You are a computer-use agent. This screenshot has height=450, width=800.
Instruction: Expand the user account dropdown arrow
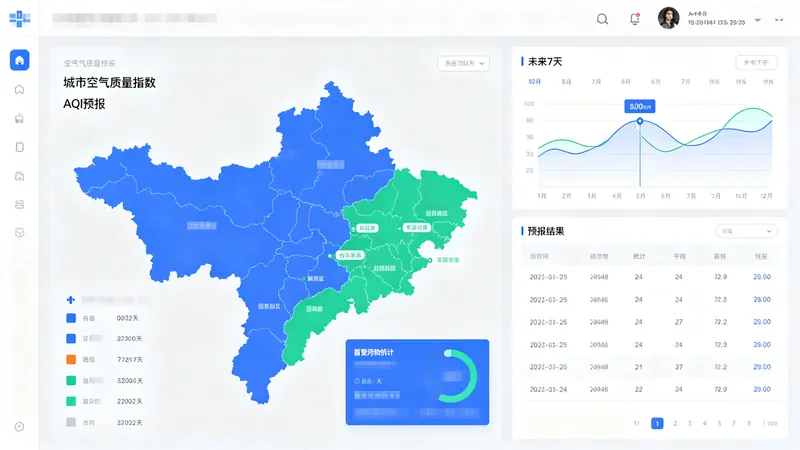pyautogui.click(x=758, y=20)
